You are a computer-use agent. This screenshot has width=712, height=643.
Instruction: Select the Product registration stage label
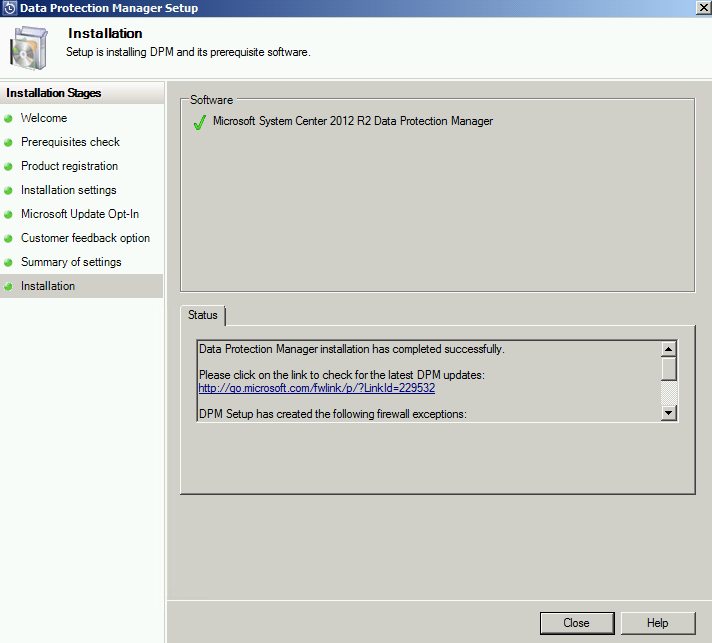[69, 166]
